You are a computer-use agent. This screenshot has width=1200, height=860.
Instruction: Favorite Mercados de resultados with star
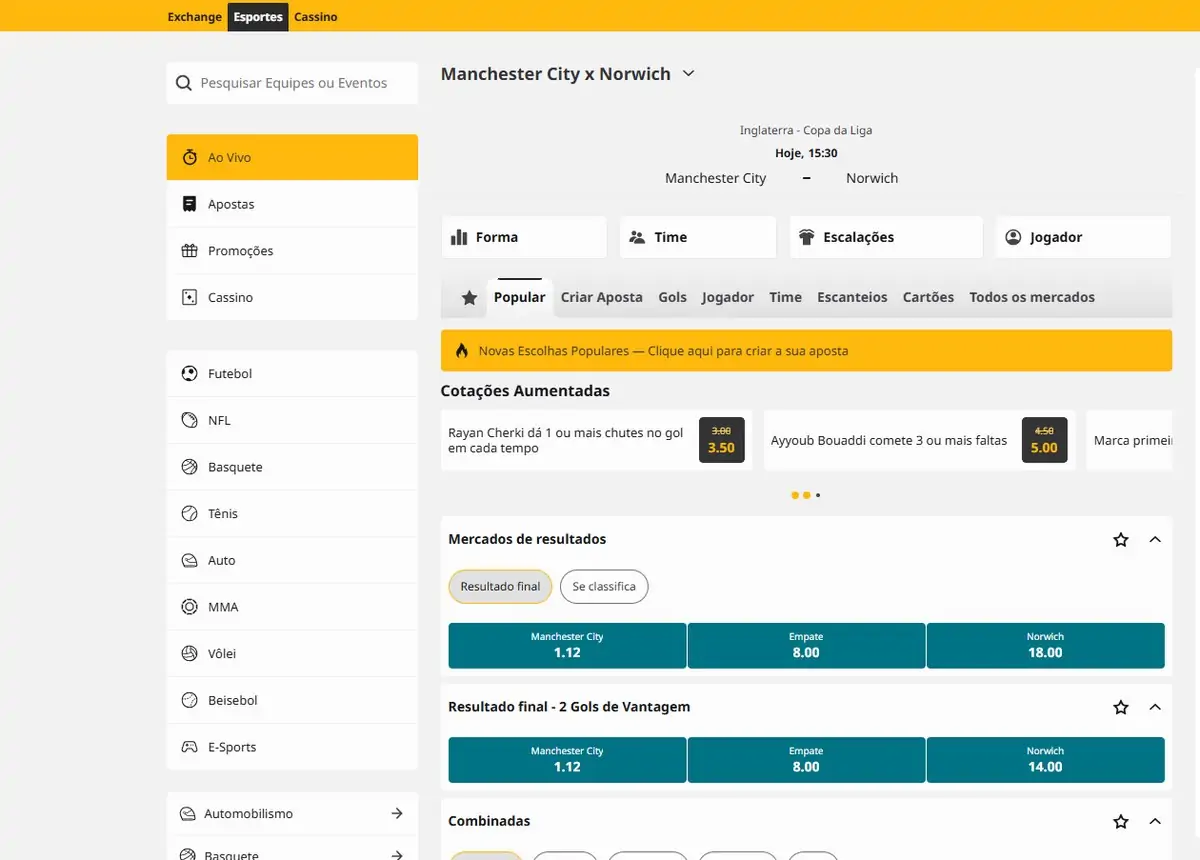click(1121, 540)
